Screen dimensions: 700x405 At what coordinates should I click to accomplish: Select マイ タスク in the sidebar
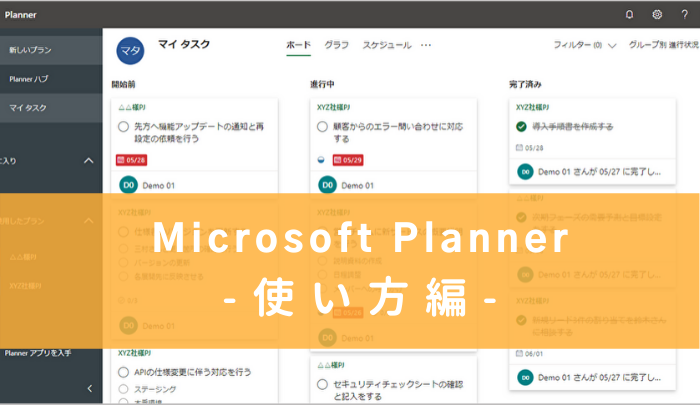(51, 108)
